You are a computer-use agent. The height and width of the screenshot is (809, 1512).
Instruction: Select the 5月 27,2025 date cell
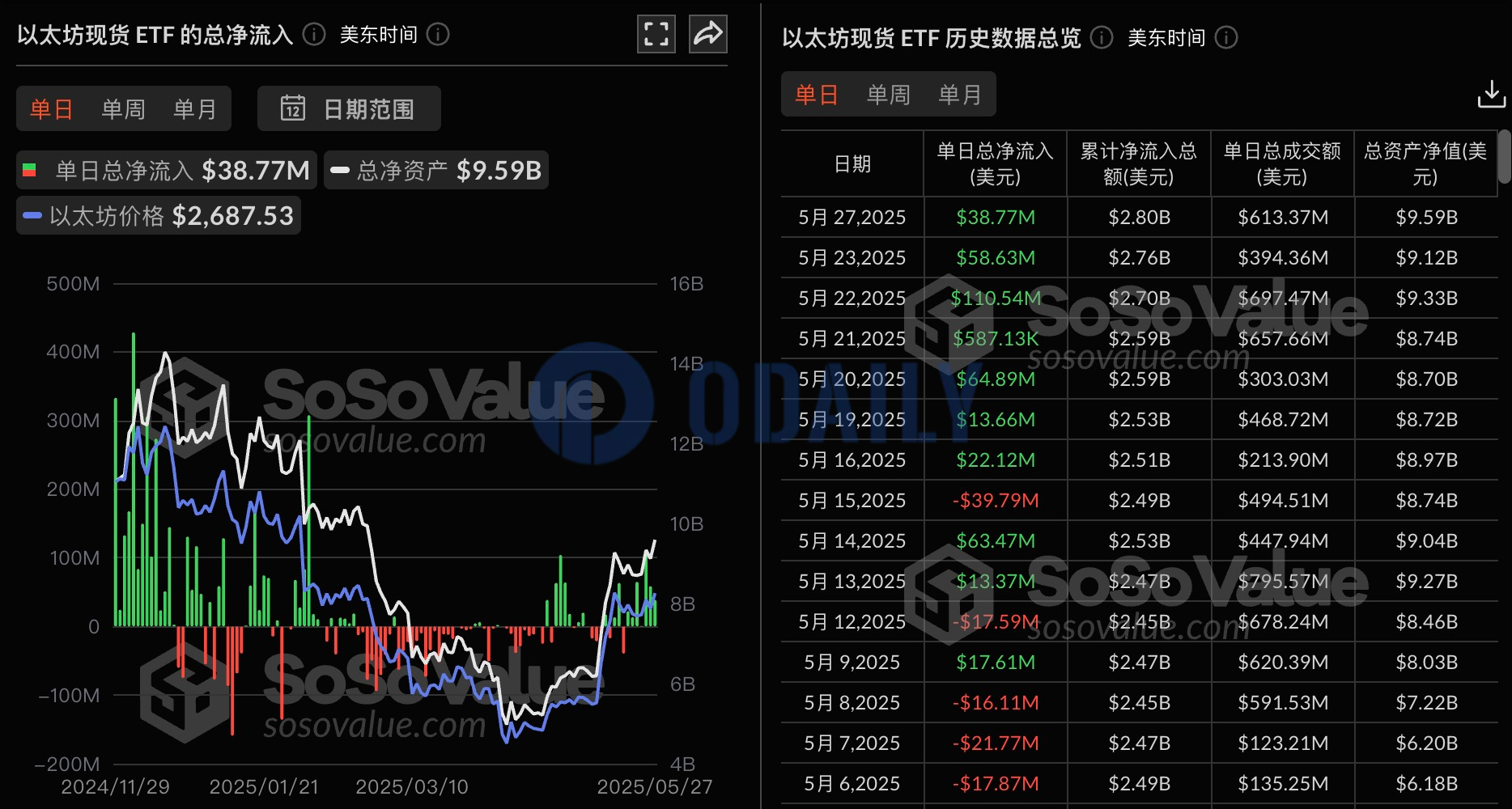click(x=852, y=217)
